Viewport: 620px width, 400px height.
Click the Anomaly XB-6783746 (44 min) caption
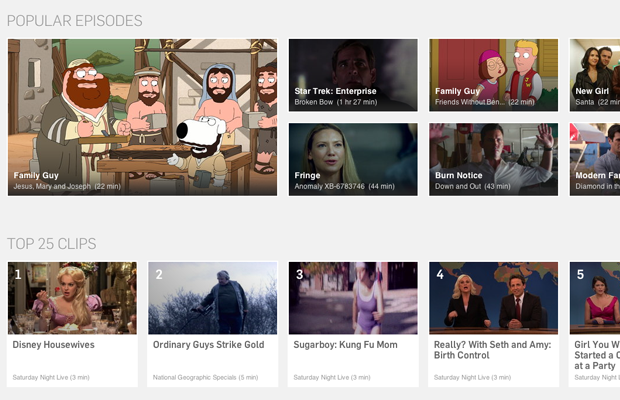[x=344, y=186]
